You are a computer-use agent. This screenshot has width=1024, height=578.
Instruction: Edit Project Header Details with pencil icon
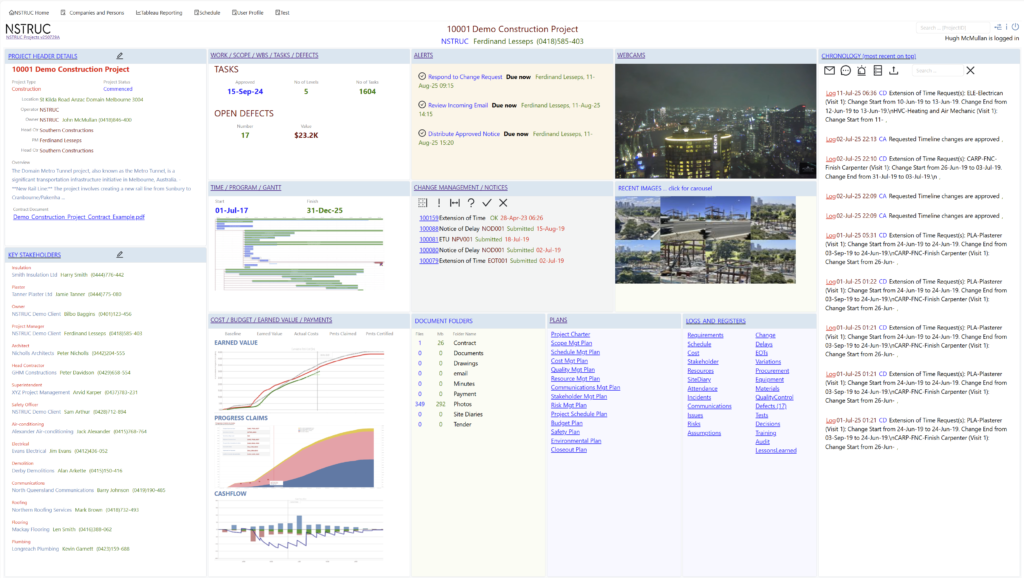pos(120,56)
